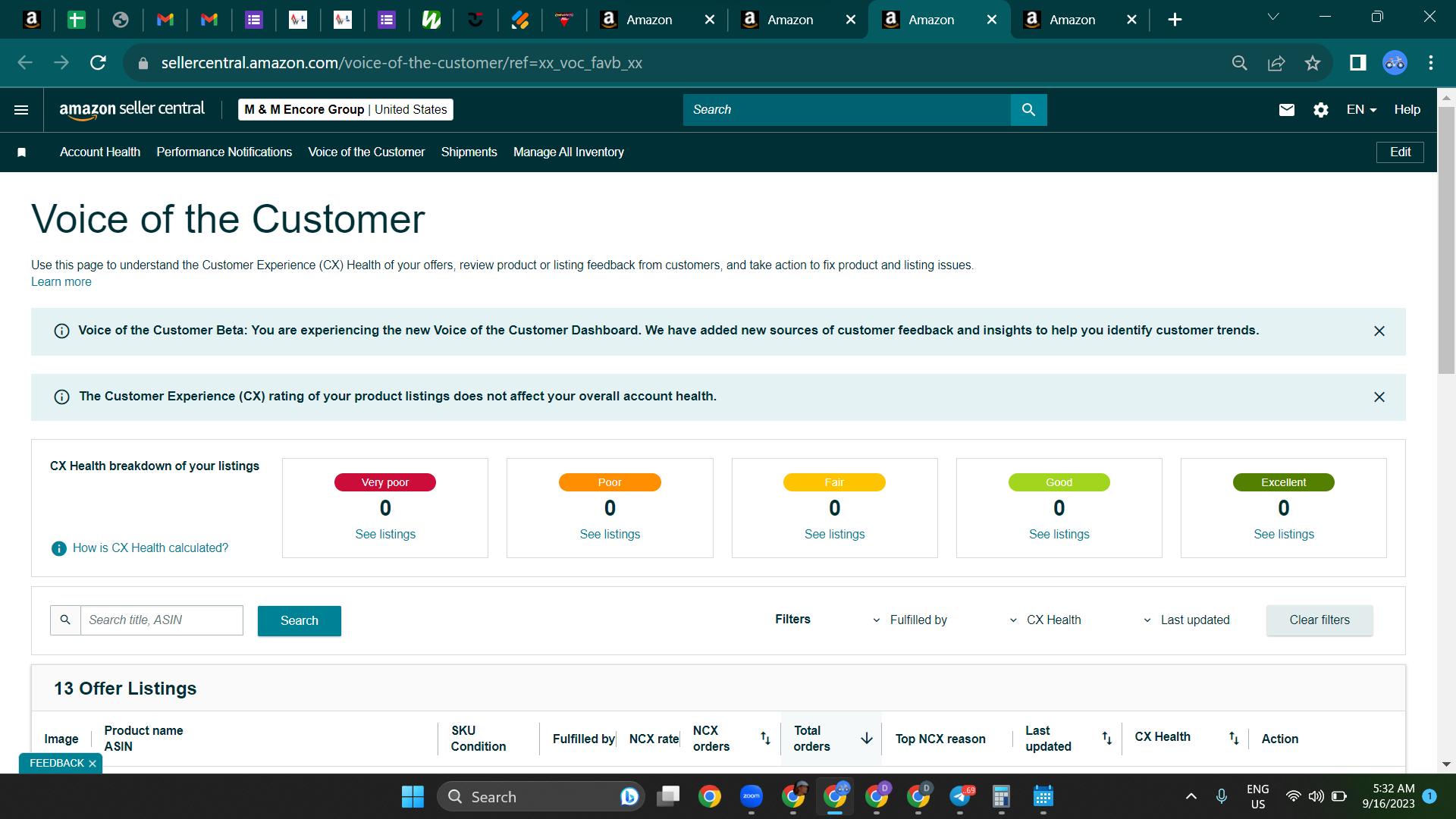Open Chrome zoom magnifier icon in address bar
This screenshot has width=1456, height=819.
pyautogui.click(x=1240, y=63)
